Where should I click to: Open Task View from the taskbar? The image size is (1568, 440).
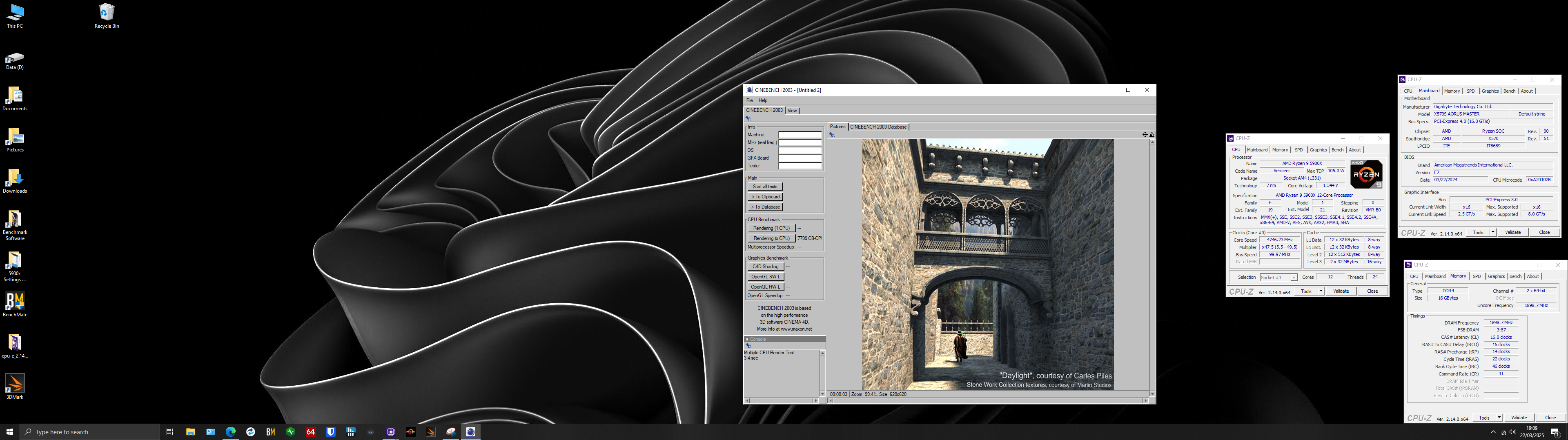(x=170, y=432)
